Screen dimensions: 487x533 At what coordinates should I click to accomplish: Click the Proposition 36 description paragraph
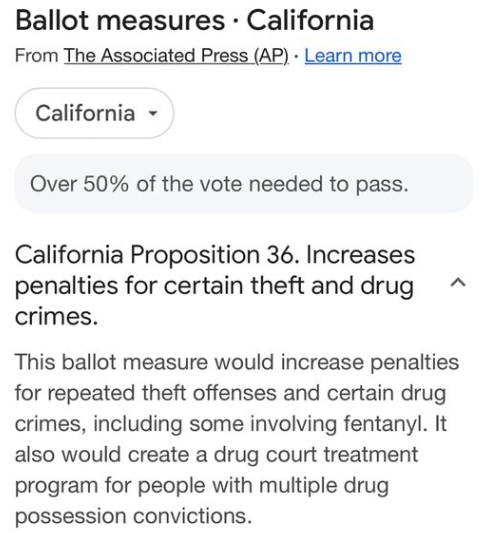(237, 439)
